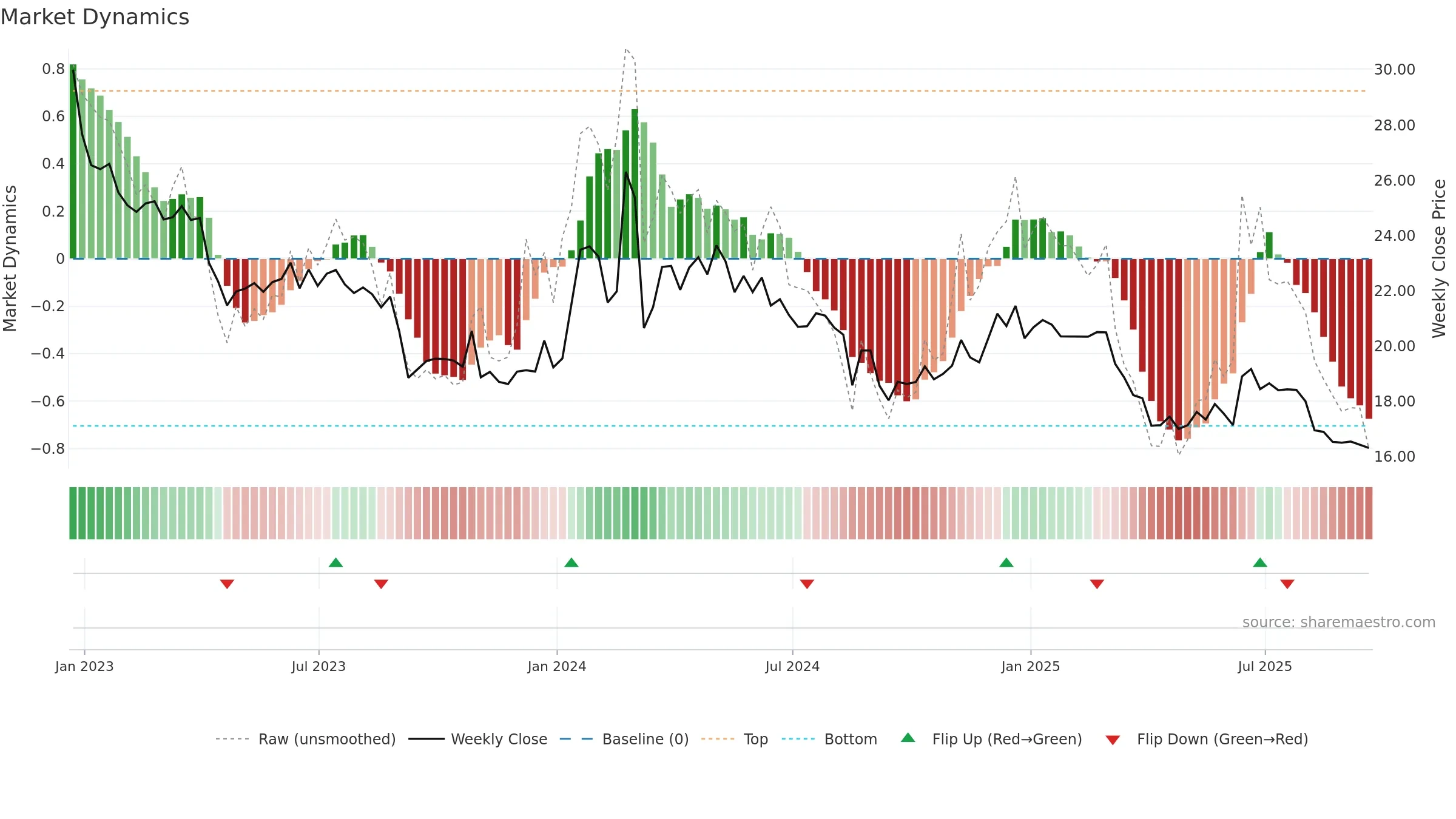Click the red Flip Down triangle icon in the legend
Image resolution: width=1456 pixels, height=819 pixels.
(x=1113, y=740)
